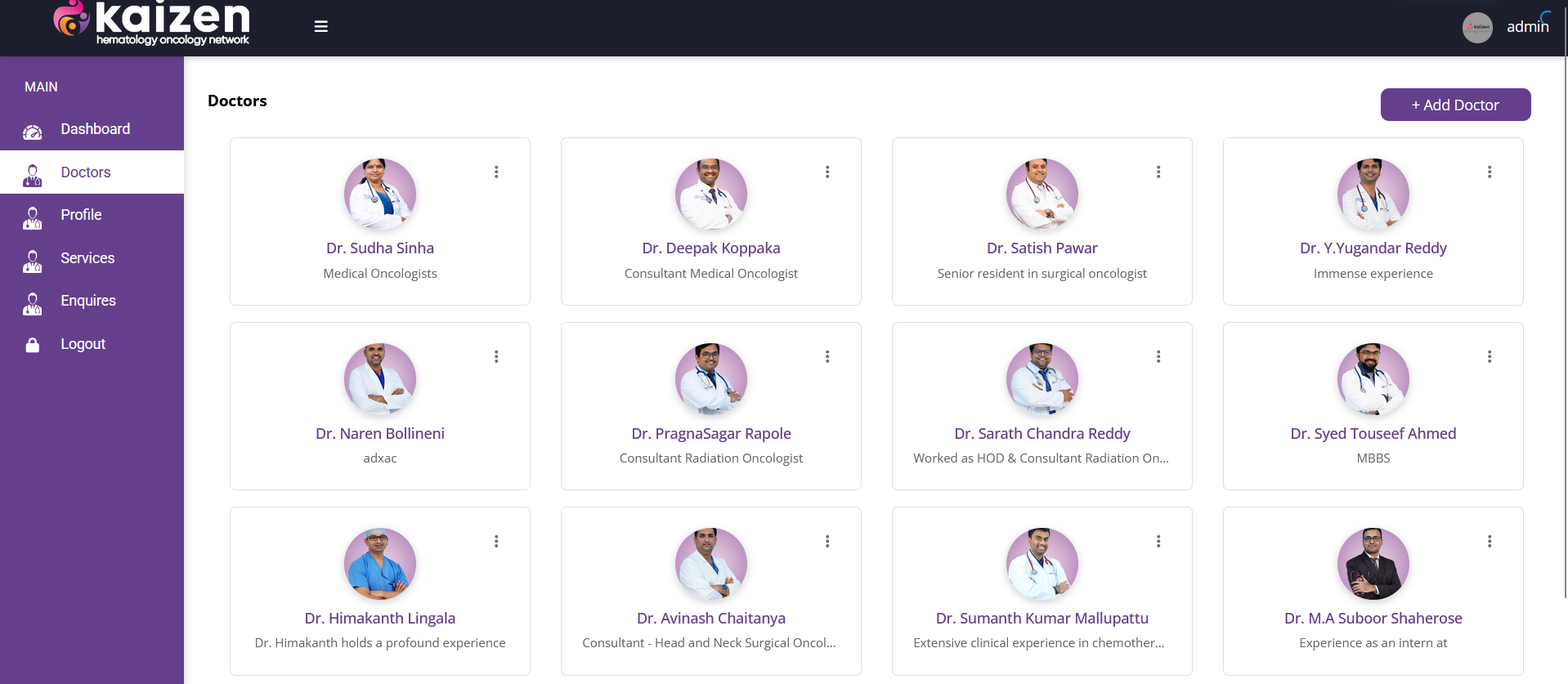The image size is (1568, 684).
Task: Open options menu for Dr. Avinash Chaitanya
Action: tap(827, 541)
